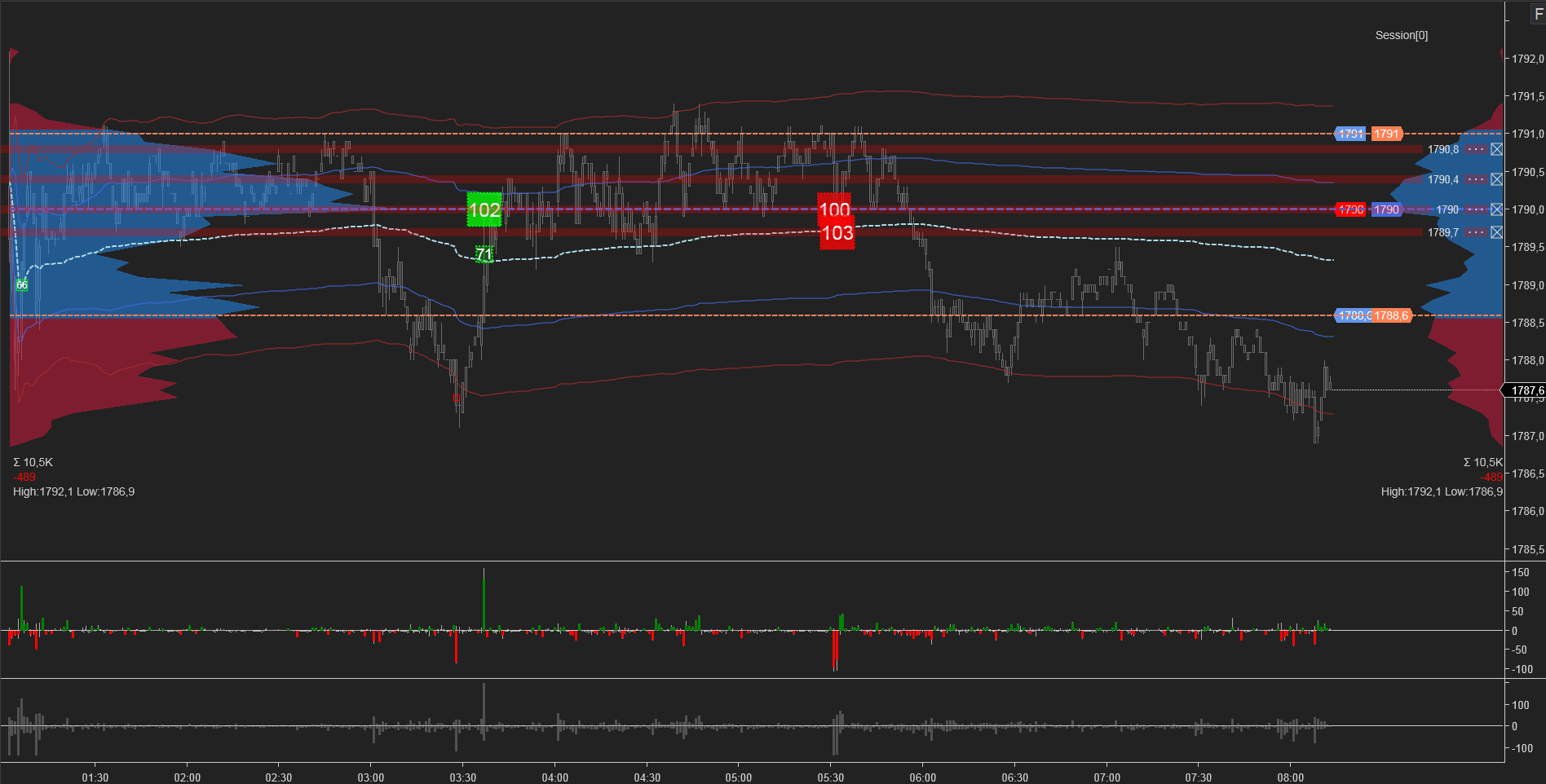1546x784 pixels.
Task: Click the green 102 volume cluster marker
Action: pos(484,210)
